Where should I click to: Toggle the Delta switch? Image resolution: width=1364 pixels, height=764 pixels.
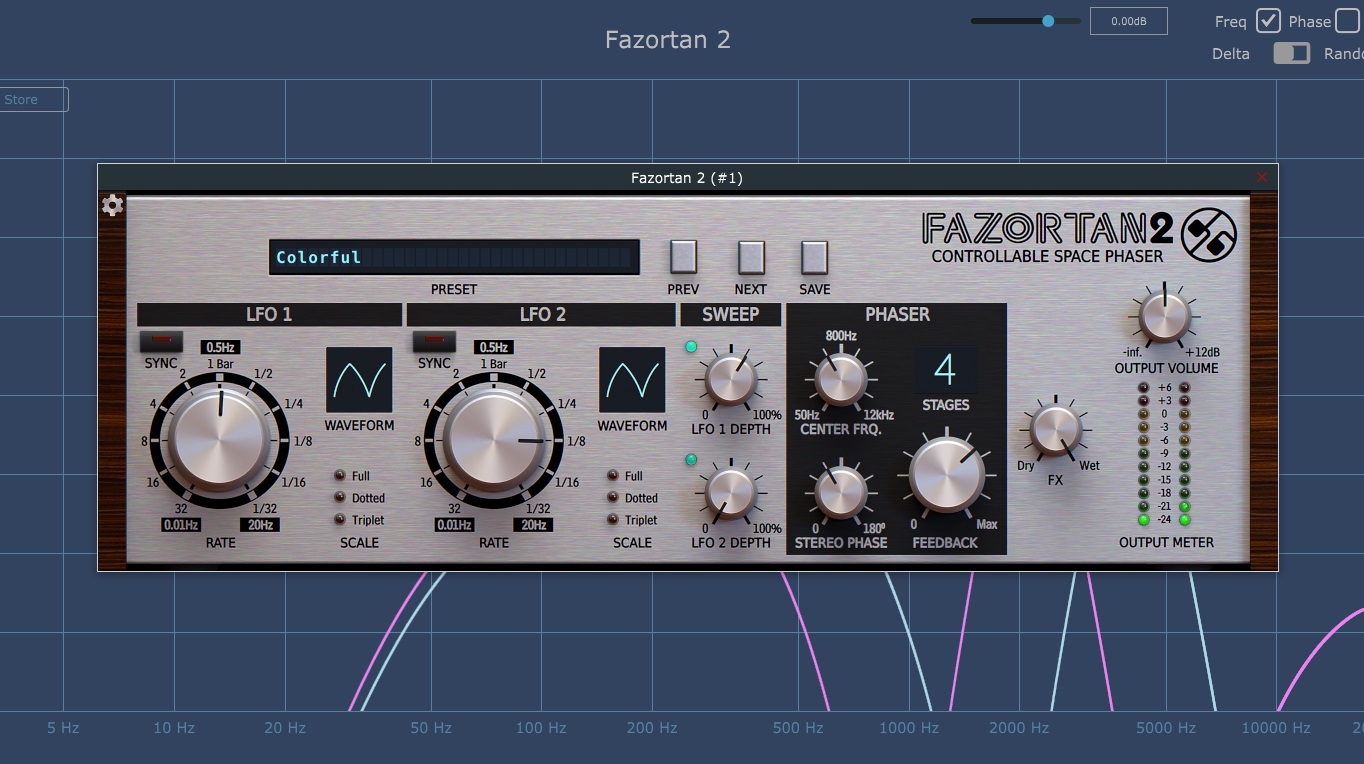click(x=1291, y=53)
